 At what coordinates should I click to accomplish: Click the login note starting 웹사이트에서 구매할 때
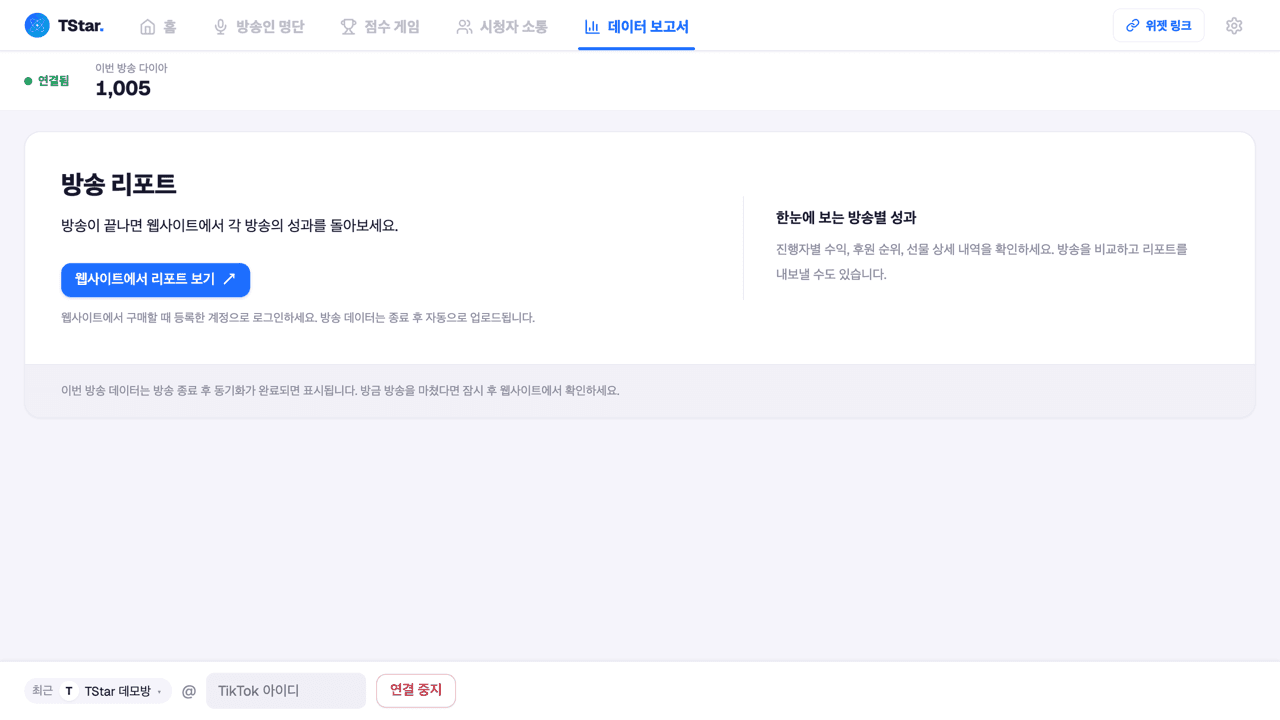(x=298, y=318)
